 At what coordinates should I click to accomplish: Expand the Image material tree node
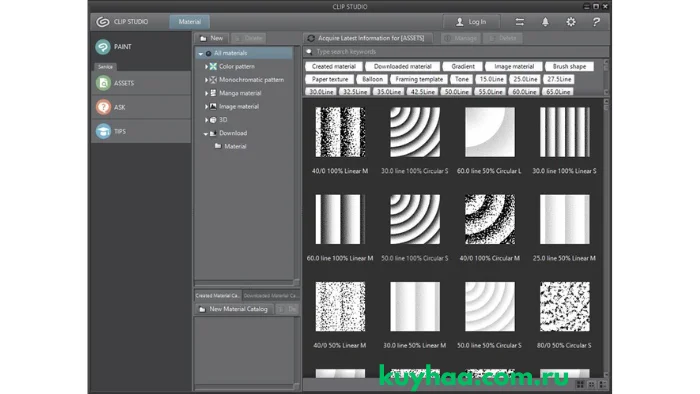206,107
